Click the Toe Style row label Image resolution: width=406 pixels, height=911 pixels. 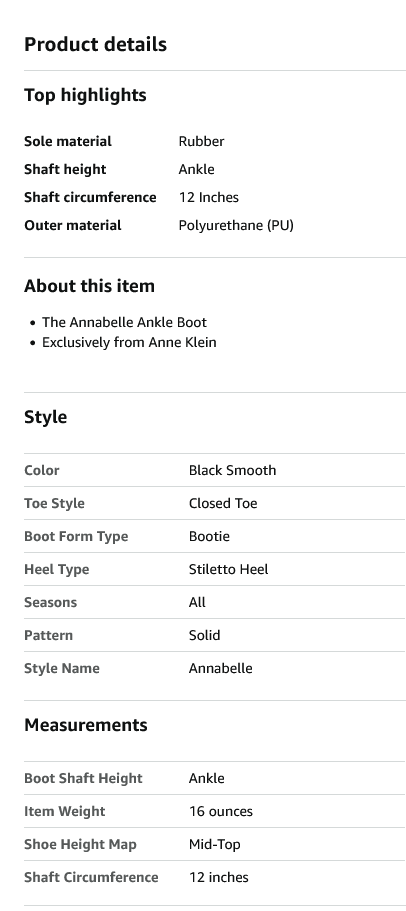click(54, 503)
